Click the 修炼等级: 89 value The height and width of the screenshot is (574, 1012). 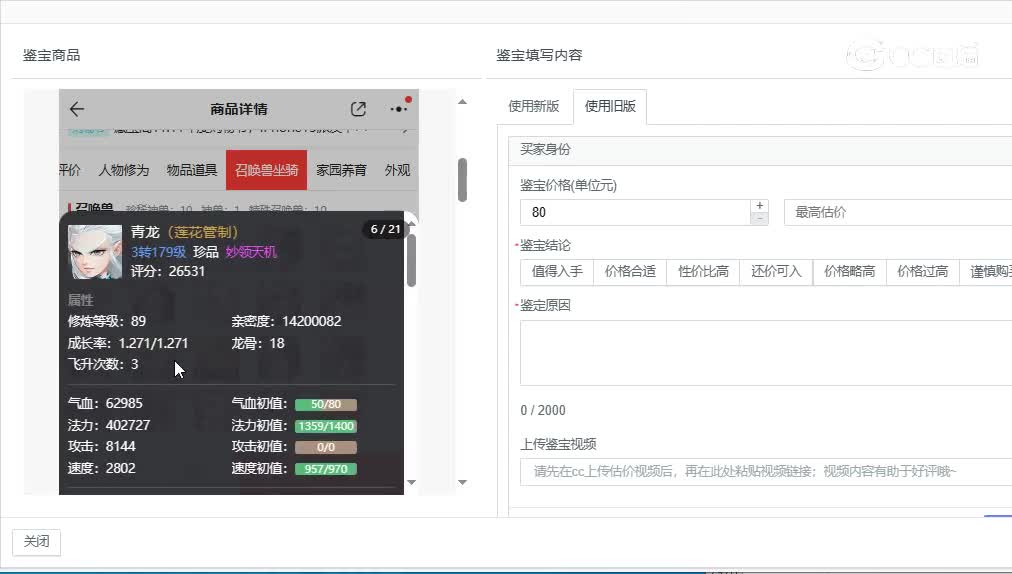[107, 321]
